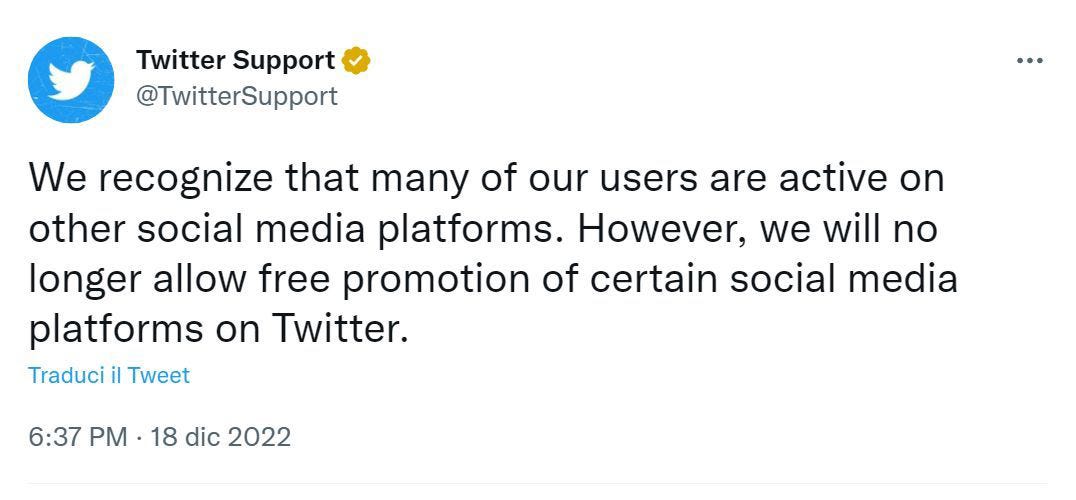1076x500 pixels.
Task: Visit the @TwitterSupport handle link
Action: click(237, 96)
